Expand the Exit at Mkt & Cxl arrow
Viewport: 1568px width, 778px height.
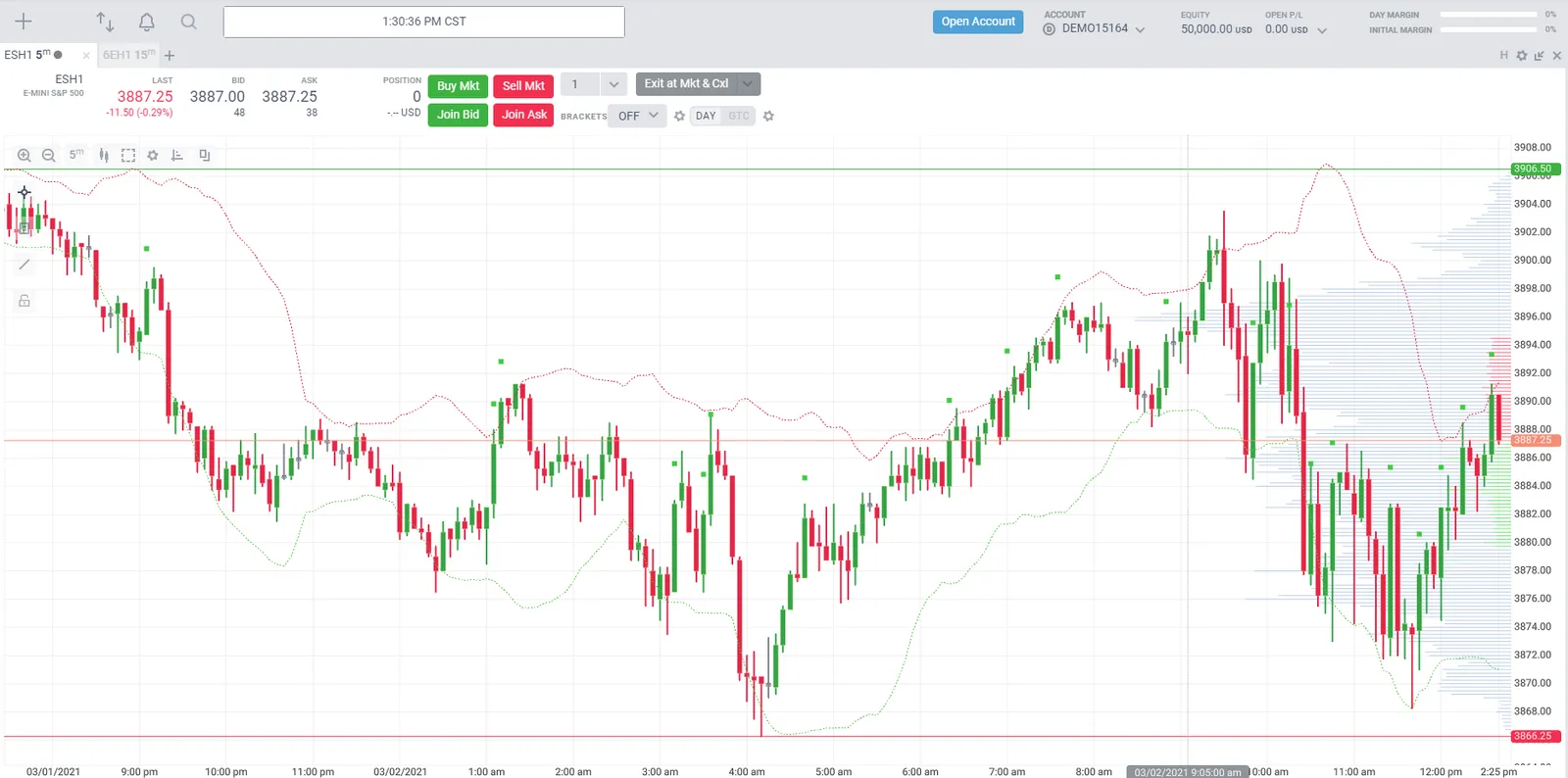click(x=748, y=84)
